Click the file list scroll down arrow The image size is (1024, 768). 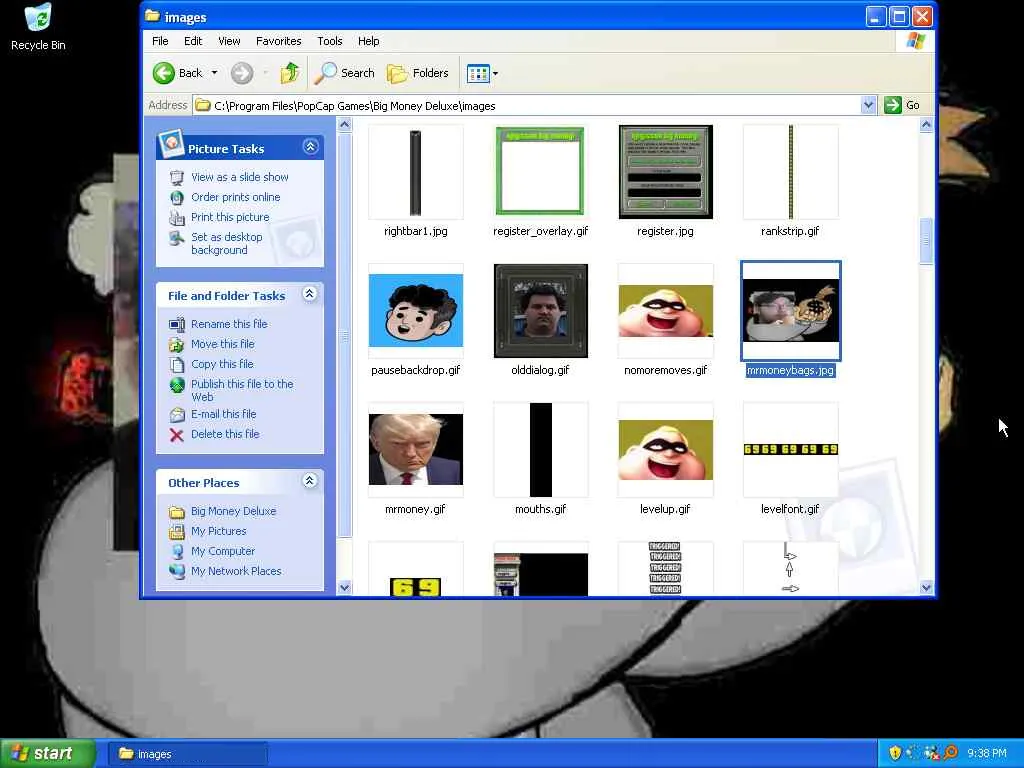926,587
